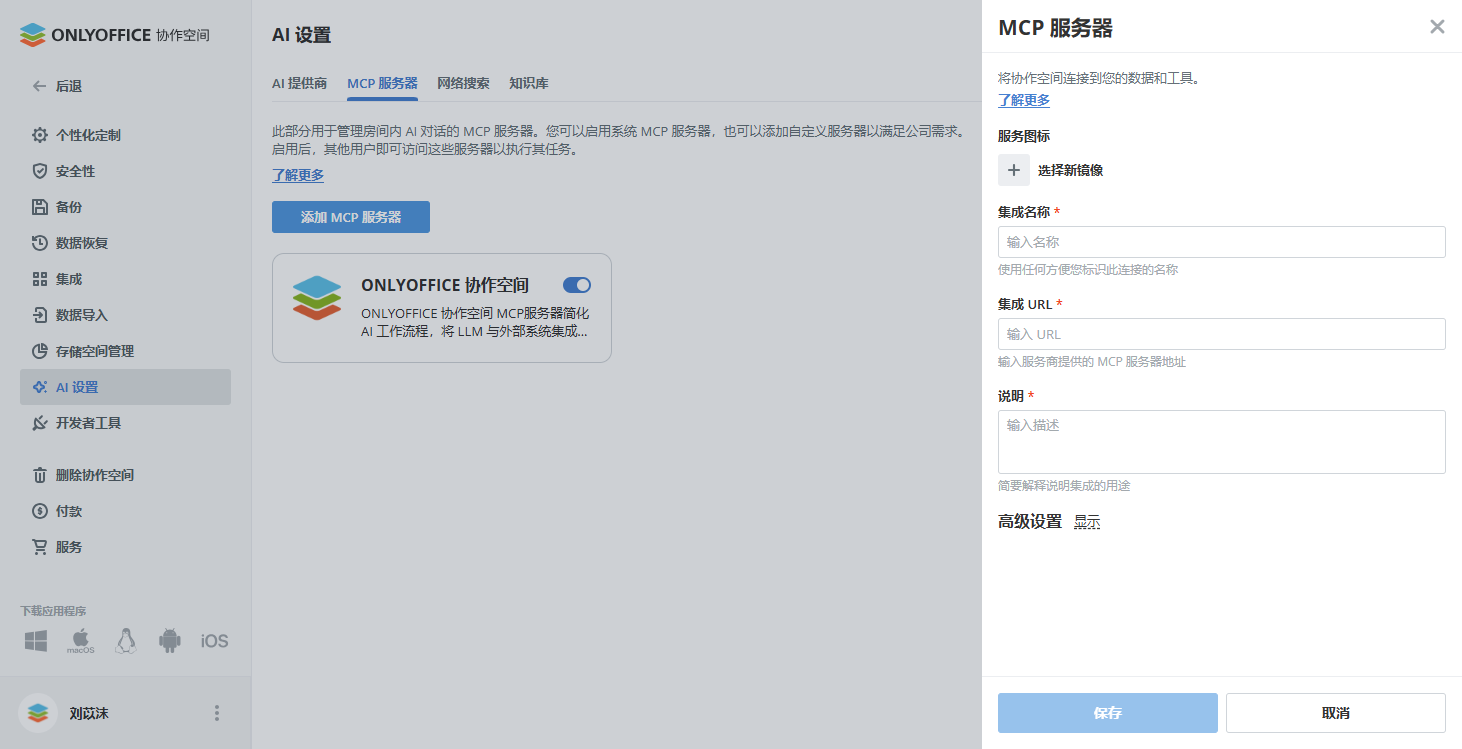Click the 开发者工具 sidebar icon

pos(40,423)
